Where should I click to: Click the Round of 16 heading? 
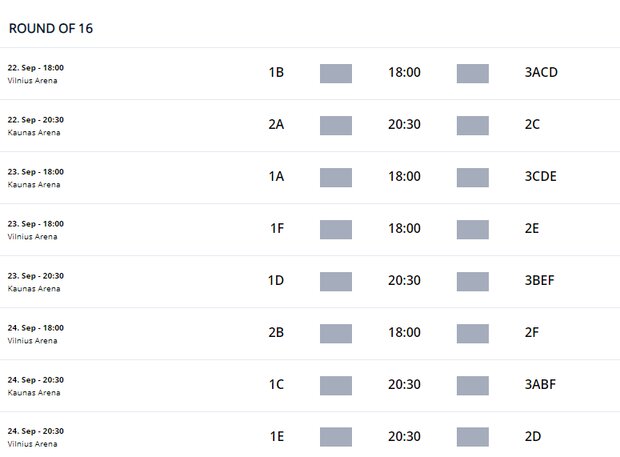point(51,28)
